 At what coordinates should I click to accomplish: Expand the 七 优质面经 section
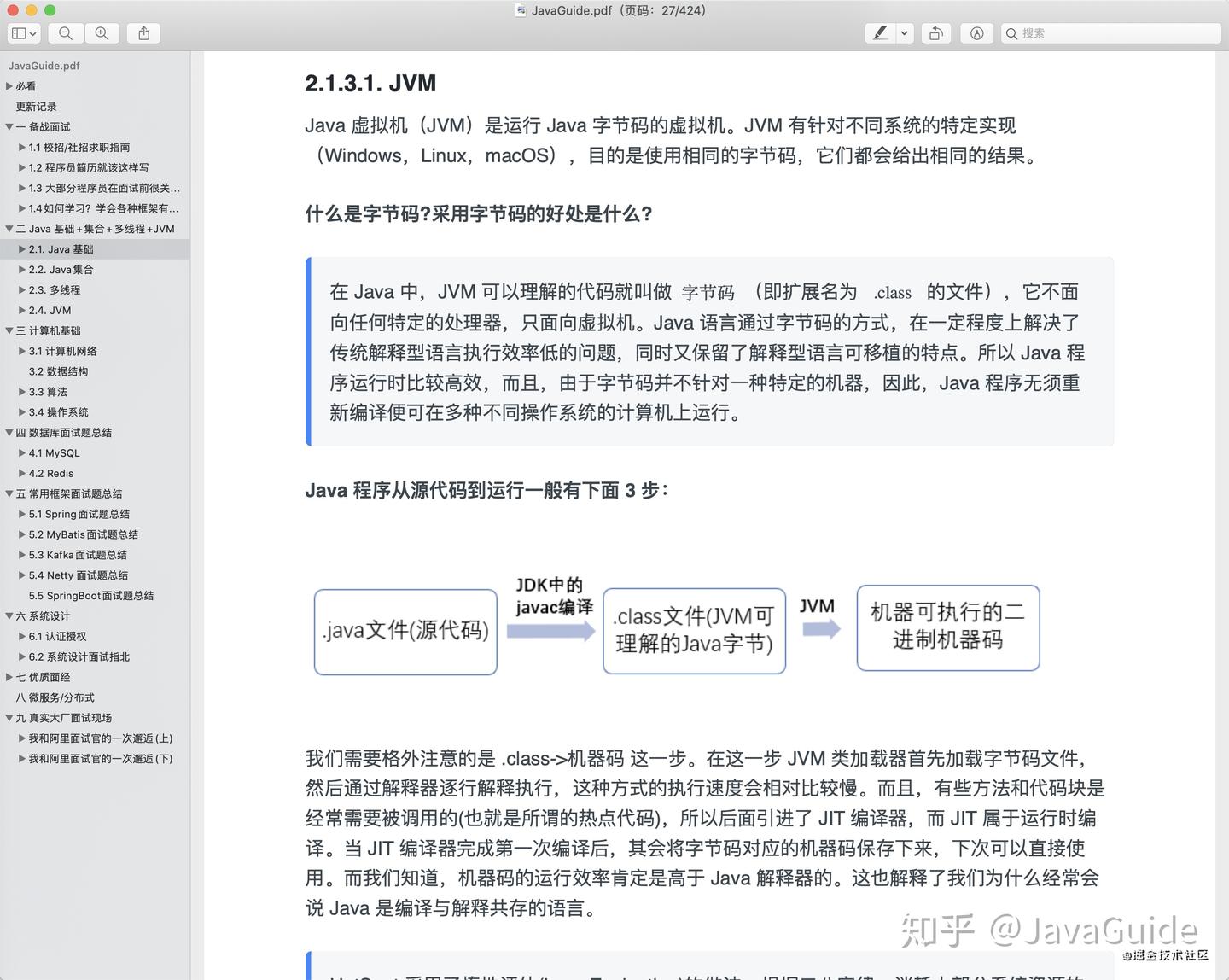click(9, 678)
